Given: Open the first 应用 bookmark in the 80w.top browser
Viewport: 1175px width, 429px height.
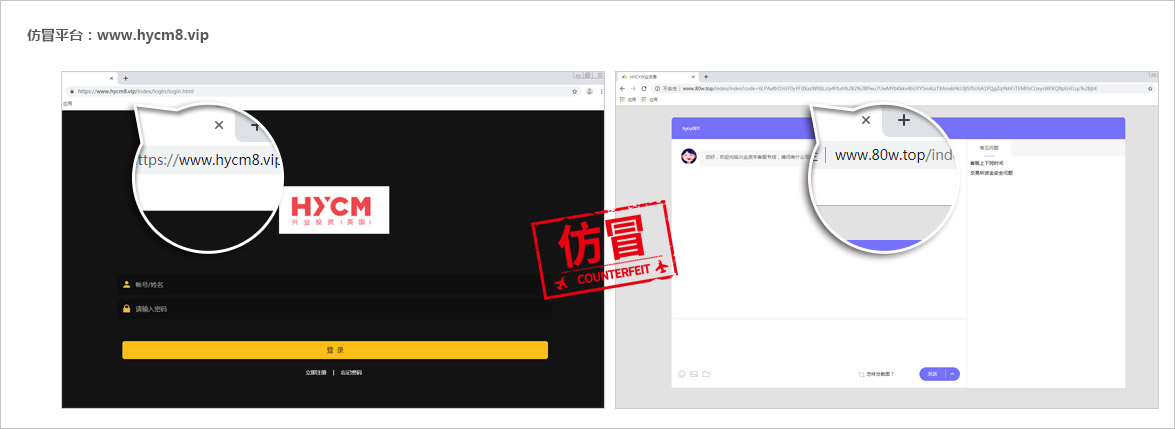Looking at the screenshot, I should pos(628,99).
